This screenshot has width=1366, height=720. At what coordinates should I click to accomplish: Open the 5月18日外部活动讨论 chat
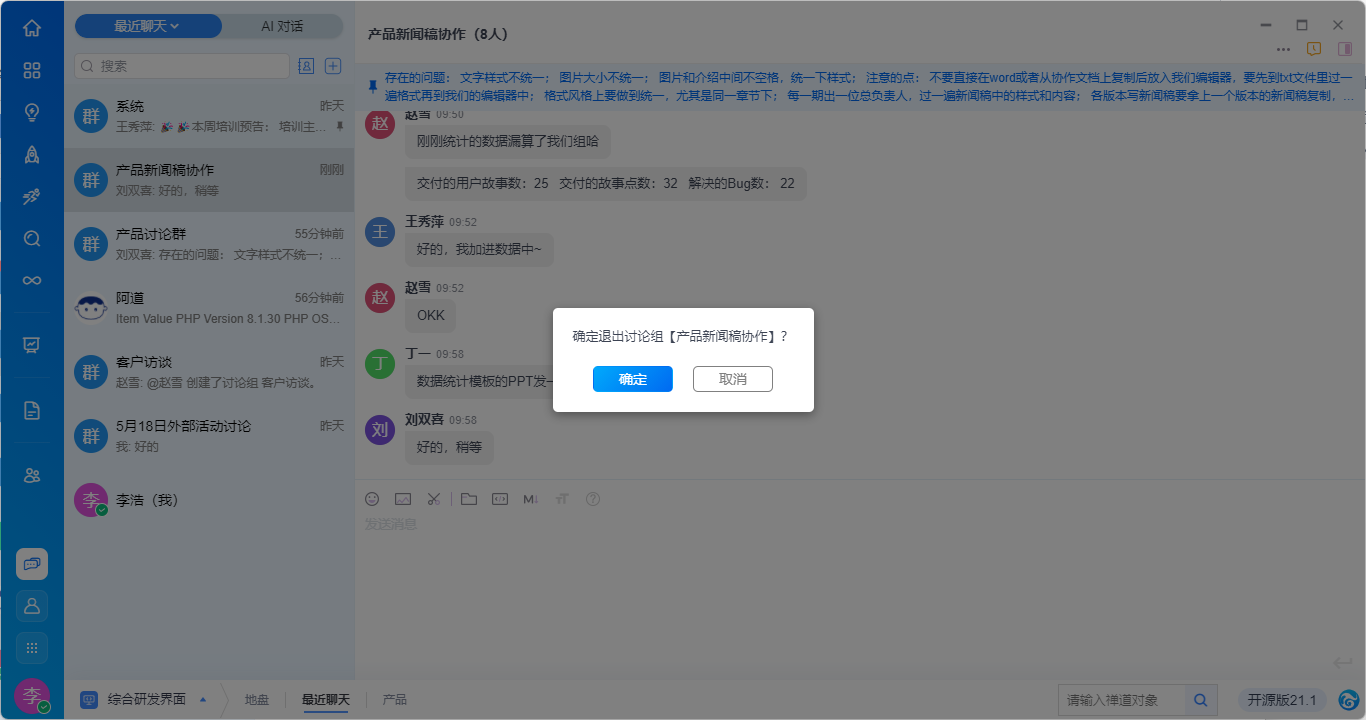(x=209, y=436)
